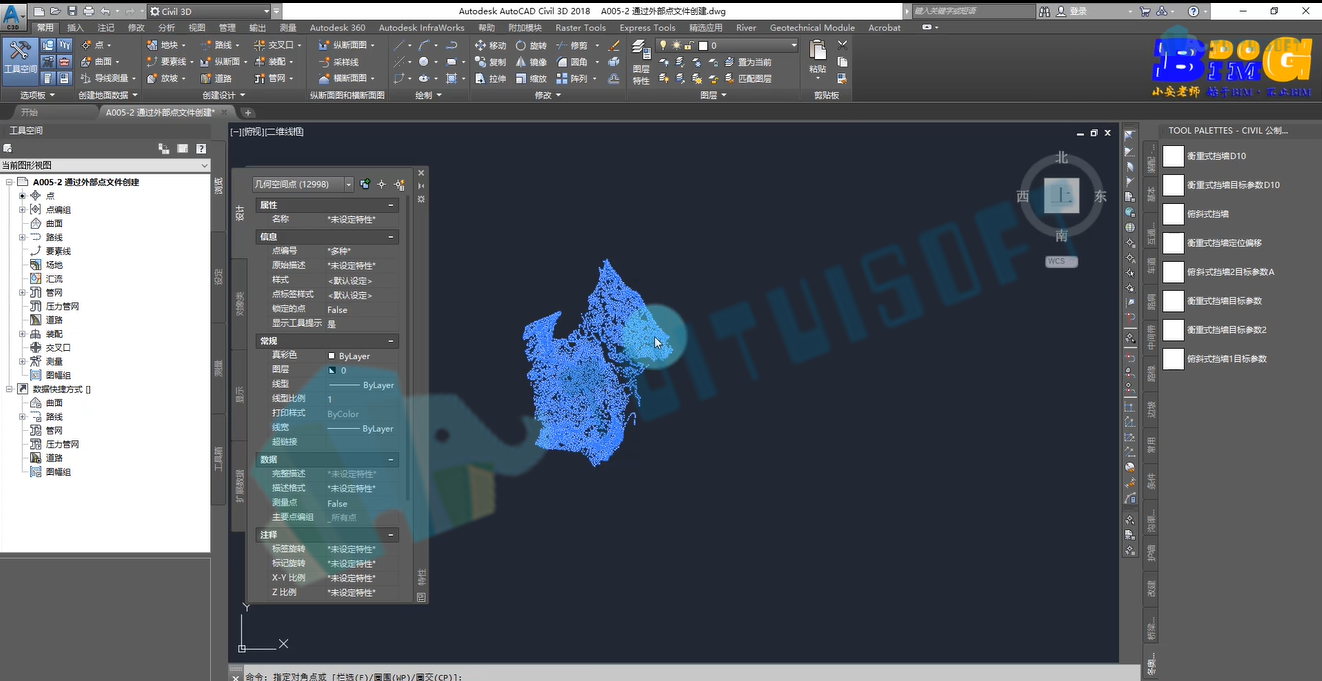Switch to the 插入 ribbon tab
Screen dimensions: 1322x681
click(x=75, y=28)
